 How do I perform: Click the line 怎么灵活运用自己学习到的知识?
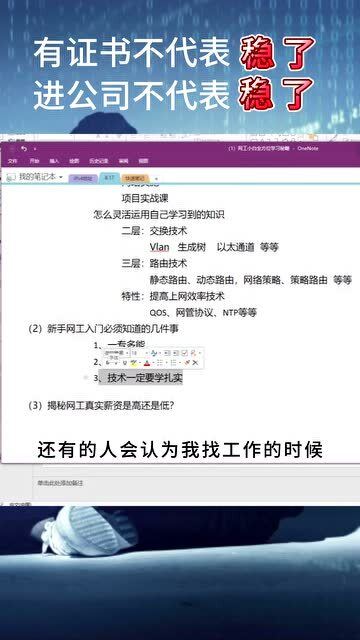pyautogui.click(x=159, y=215)
